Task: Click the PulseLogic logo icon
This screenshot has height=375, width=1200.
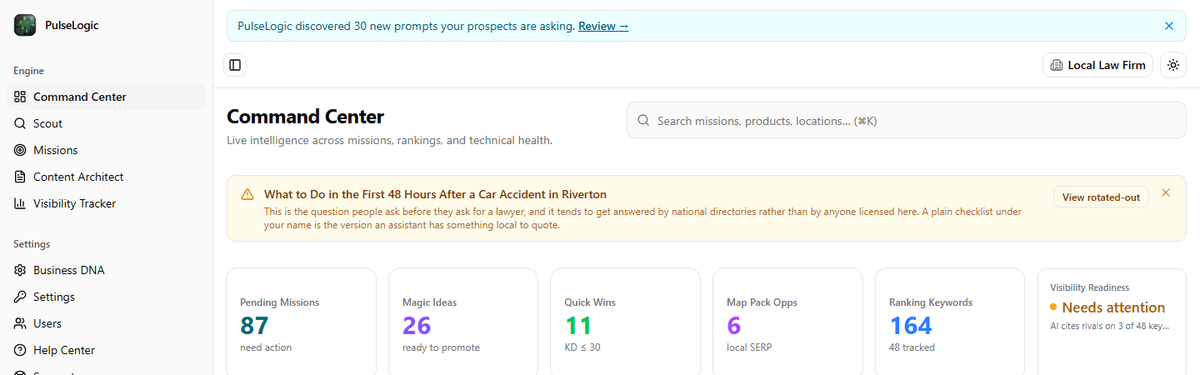Action: click(25, 26)
